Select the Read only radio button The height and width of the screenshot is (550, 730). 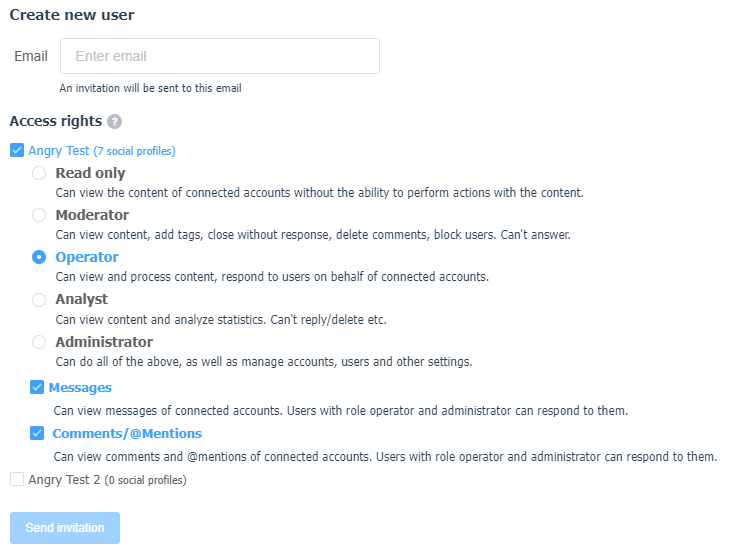tap(39, 173)
